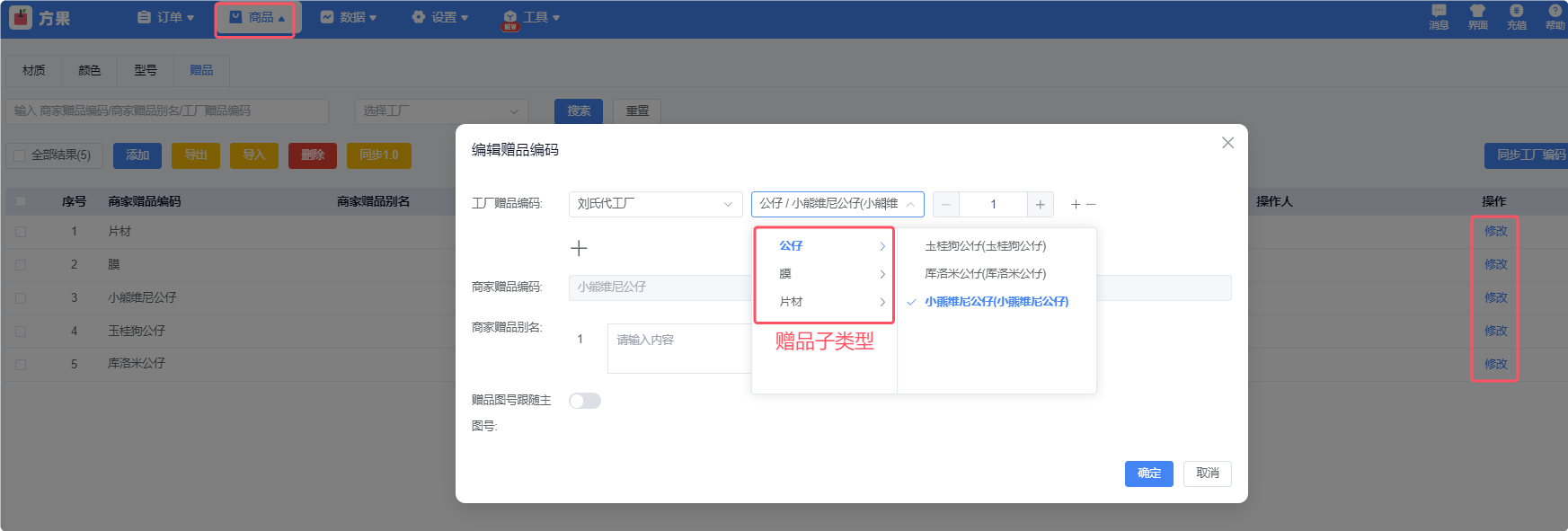This screenshot has height=531, width=1568.
Task: Increase quantity with the plus stepper
Action: [x=1040, y=205]
